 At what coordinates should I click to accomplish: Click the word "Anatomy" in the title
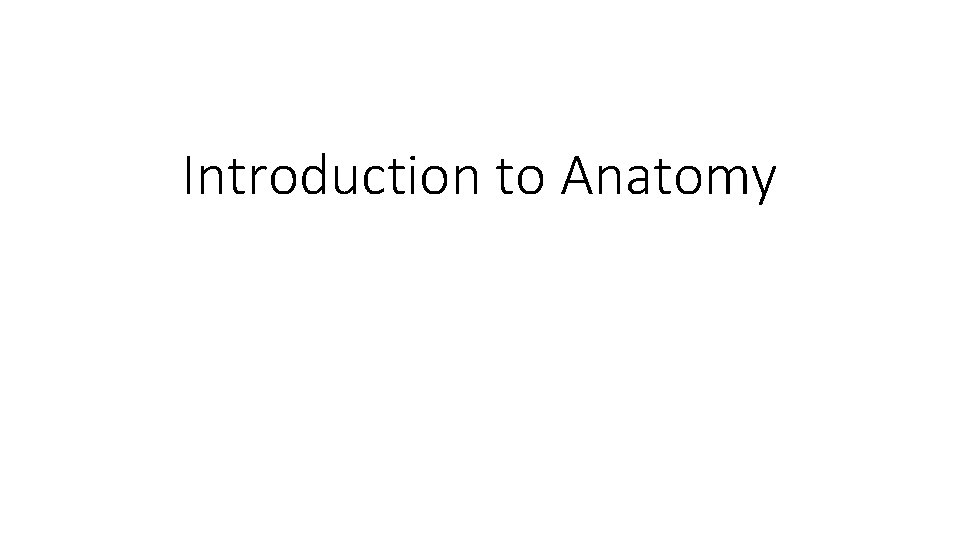[x=667, y=178]
